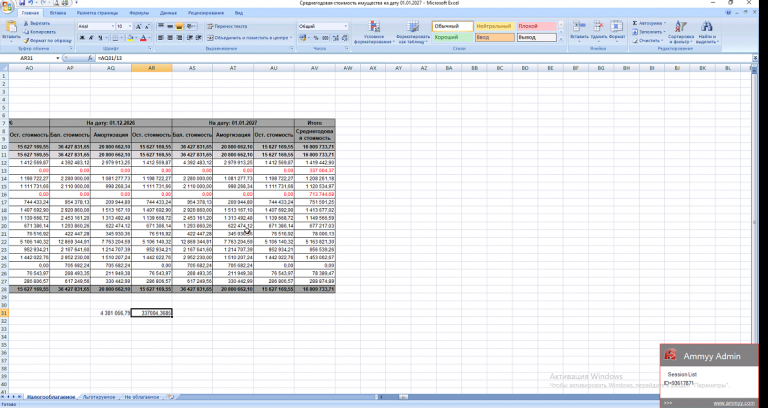Viewport: 768px width, 408px height.
Task: Click the large Paste (Вставить) clipboard icon
Action: [11, 28]
